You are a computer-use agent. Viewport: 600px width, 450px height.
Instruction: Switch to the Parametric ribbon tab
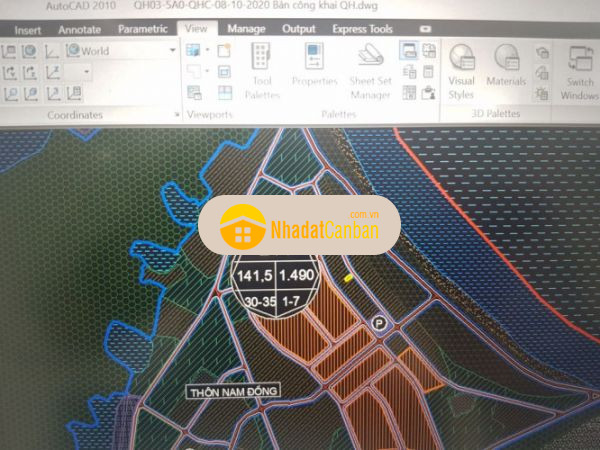pos(142,29)
